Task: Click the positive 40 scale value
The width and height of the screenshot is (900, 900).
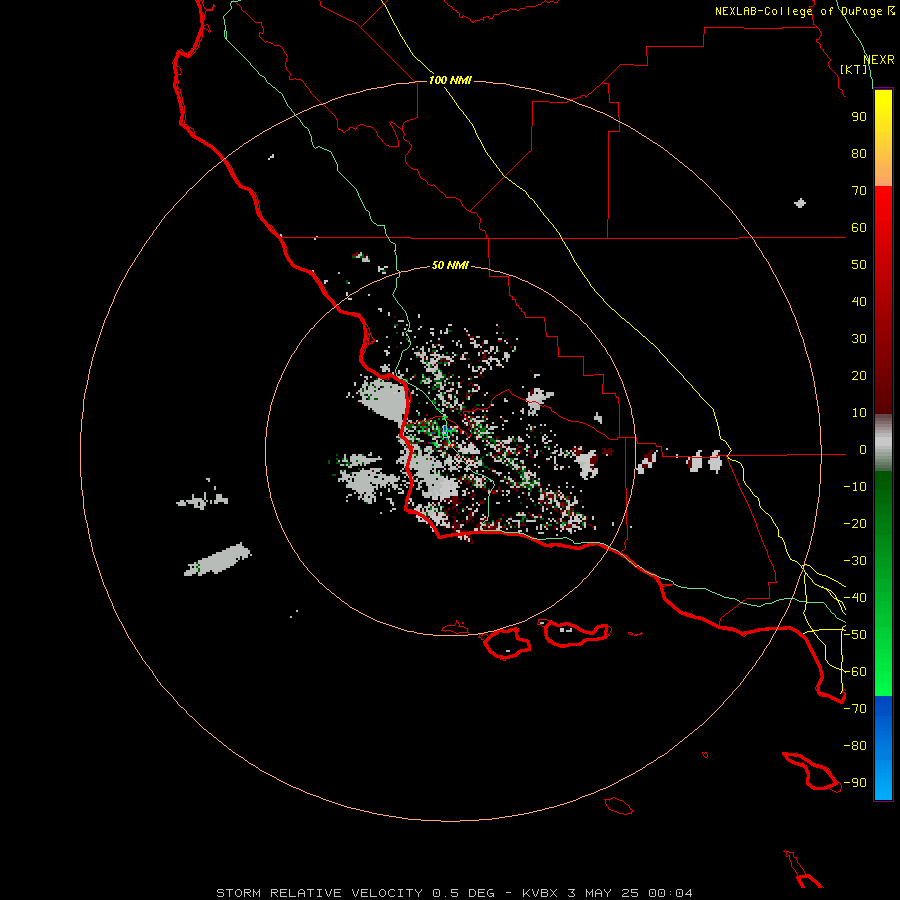Action: [859, 302]
